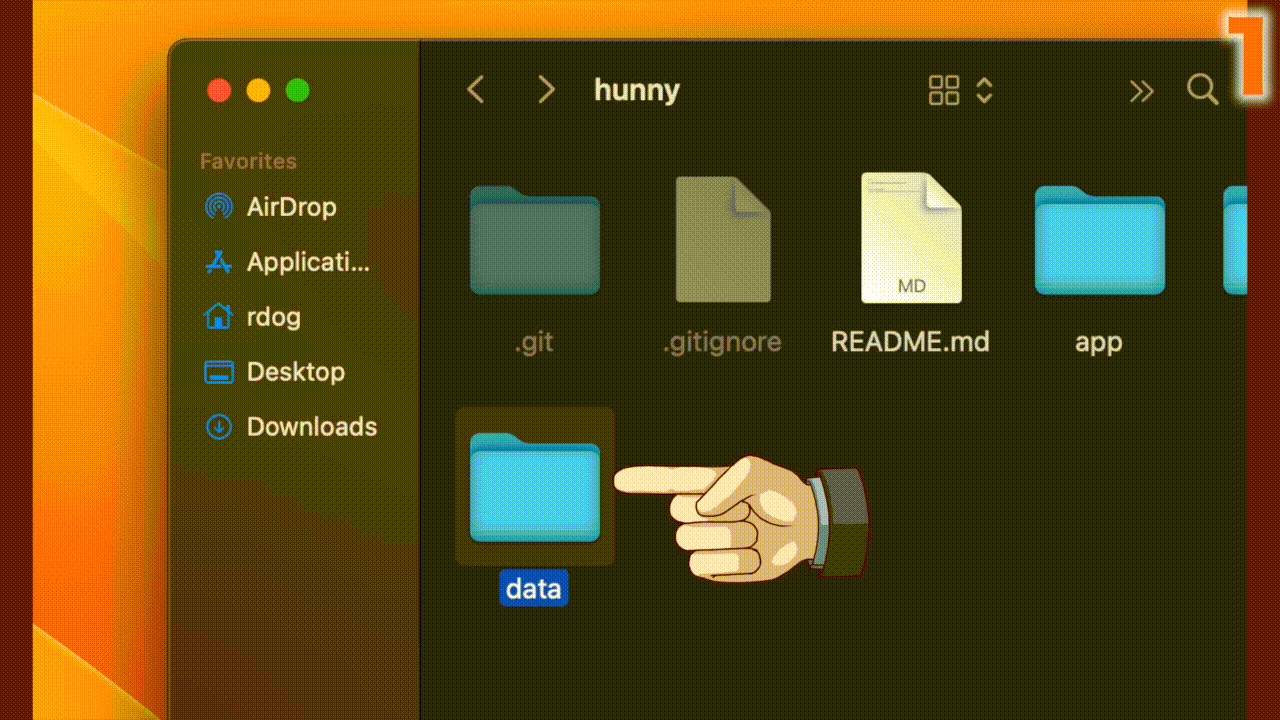This screenshot has height=720, width=1280.
Task: Open the view sorting dropdown next to grid icon
Action: click(x=984, y=90)
